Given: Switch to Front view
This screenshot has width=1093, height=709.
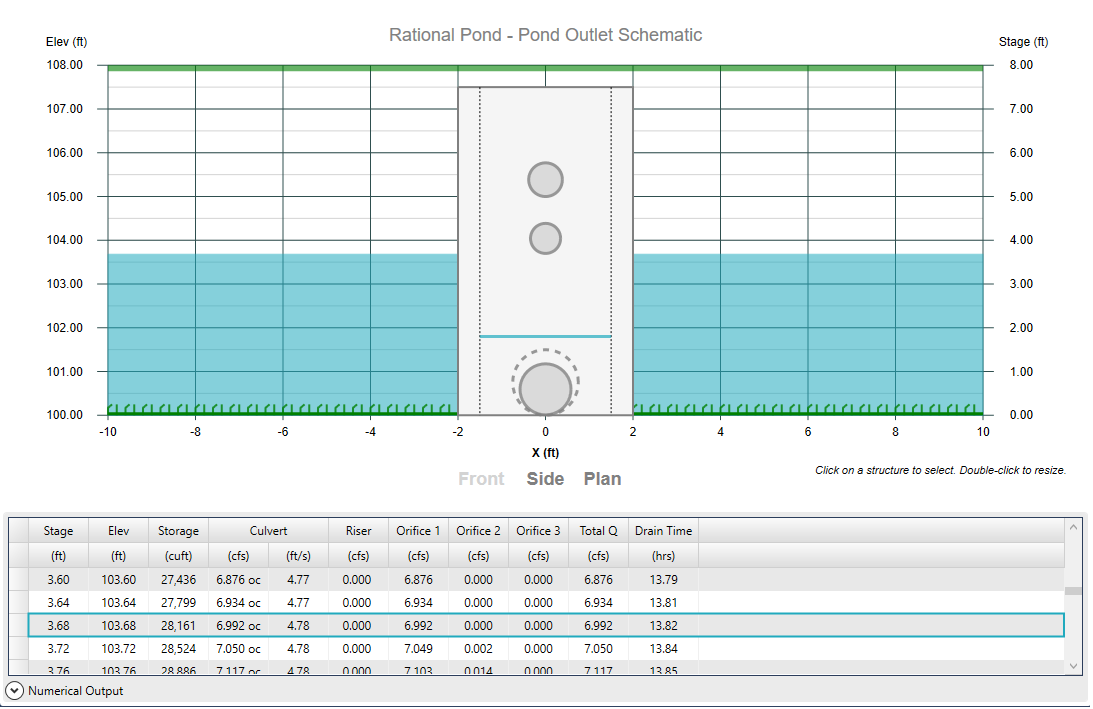Looking at the screenshot, I should tap(482, 479).
